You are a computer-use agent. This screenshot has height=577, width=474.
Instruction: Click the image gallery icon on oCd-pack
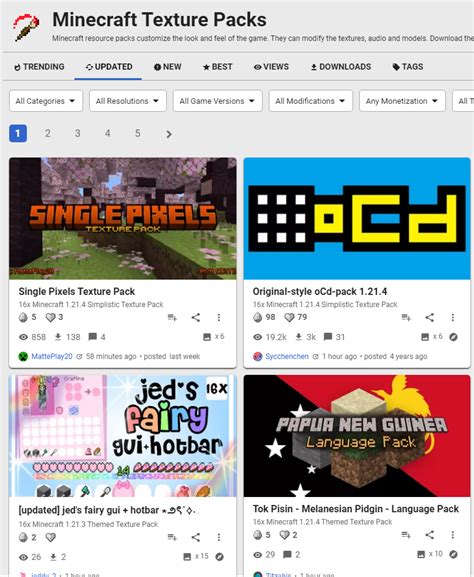click(425, 337)
